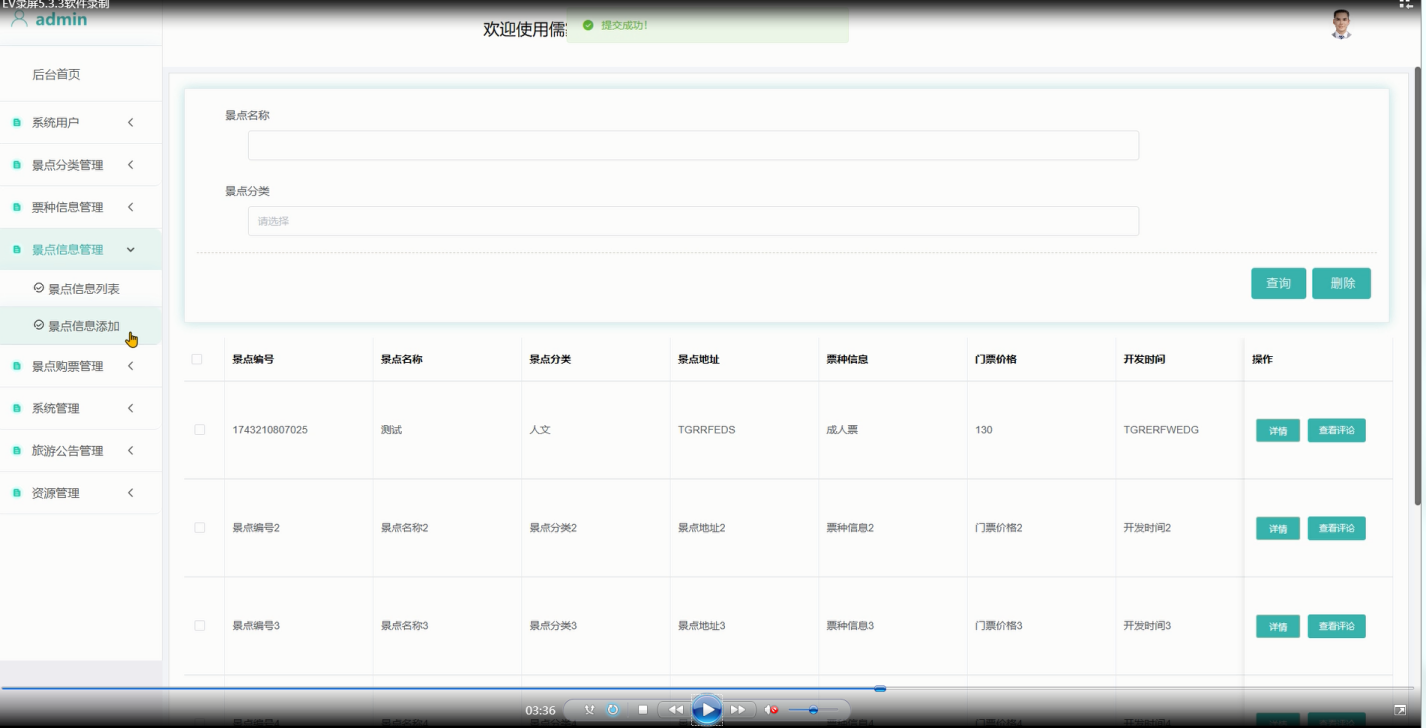Open the 景点信息添加 submenu link
The height and width of the screenshot is (728, 1426).
pos(84,326)
